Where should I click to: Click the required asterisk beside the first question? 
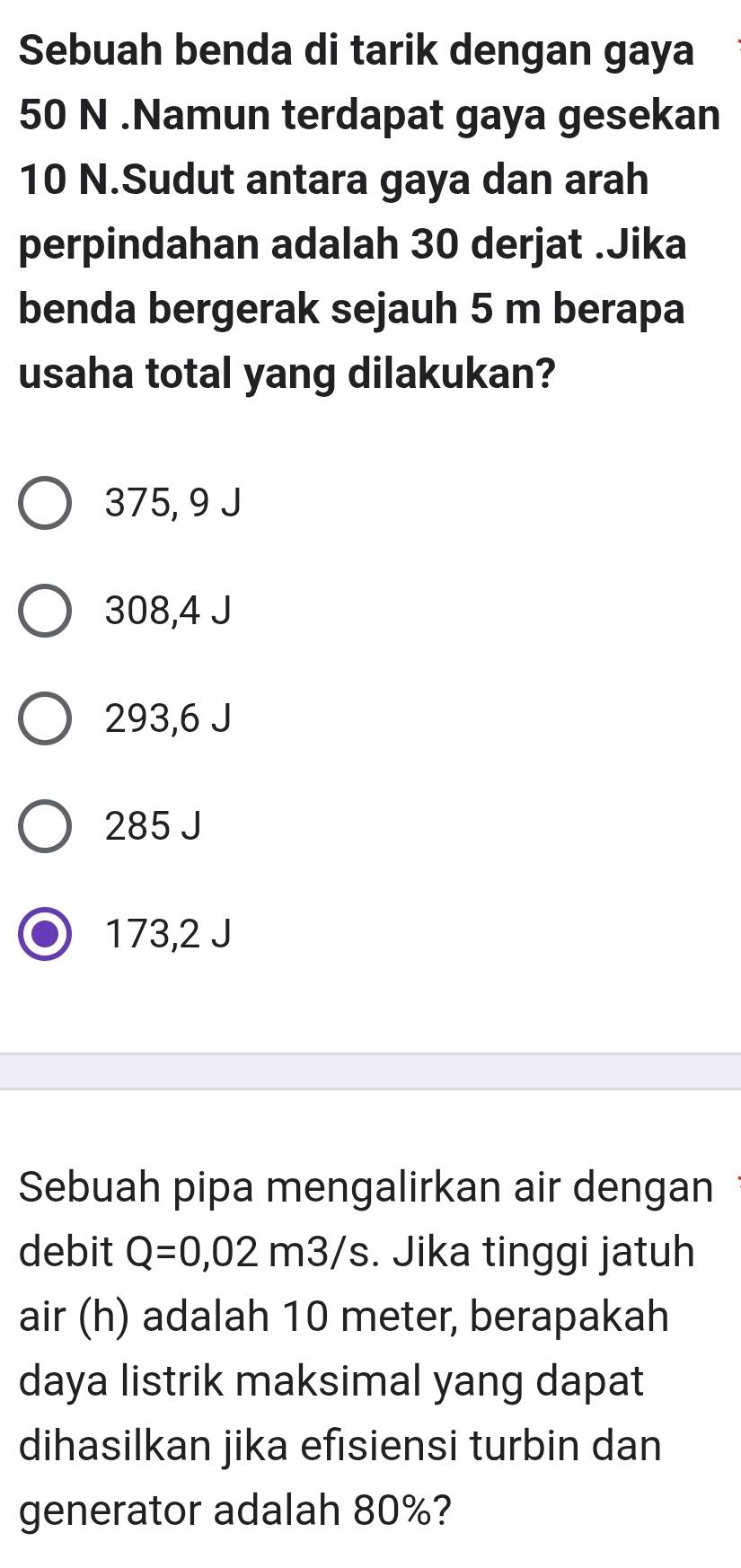737,40
